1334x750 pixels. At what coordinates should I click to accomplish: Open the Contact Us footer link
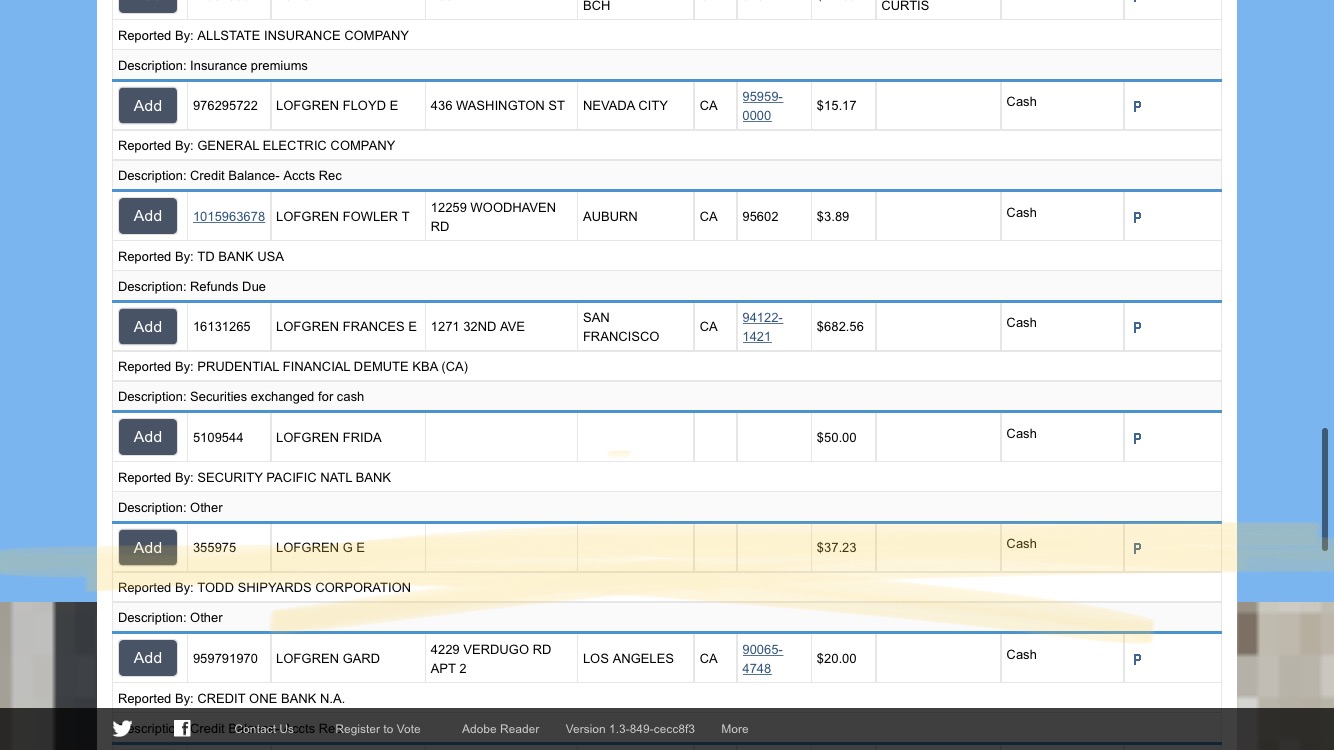[x=264, y=729]
